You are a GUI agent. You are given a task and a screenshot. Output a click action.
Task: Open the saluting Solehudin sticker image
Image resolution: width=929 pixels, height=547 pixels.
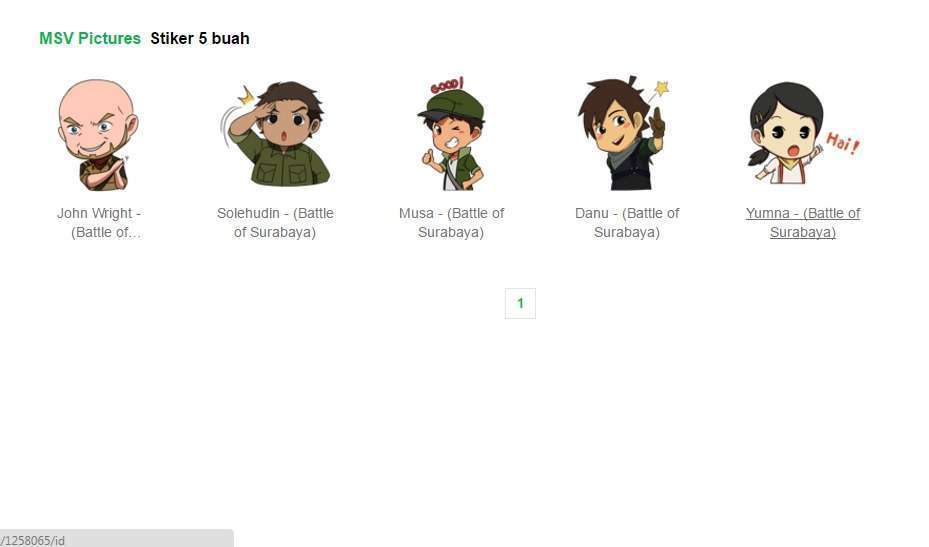(275, 134)
